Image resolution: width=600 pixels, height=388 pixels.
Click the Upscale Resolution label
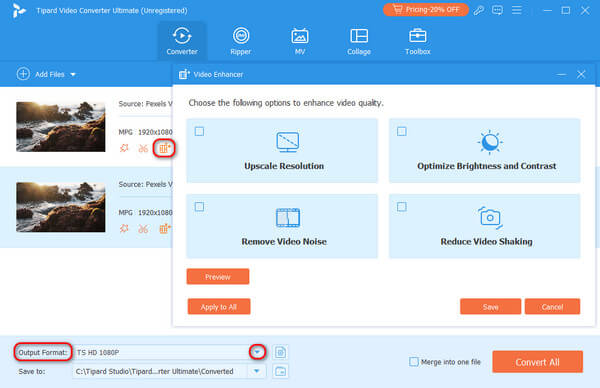pyautogui.click(x=284, y=166)
